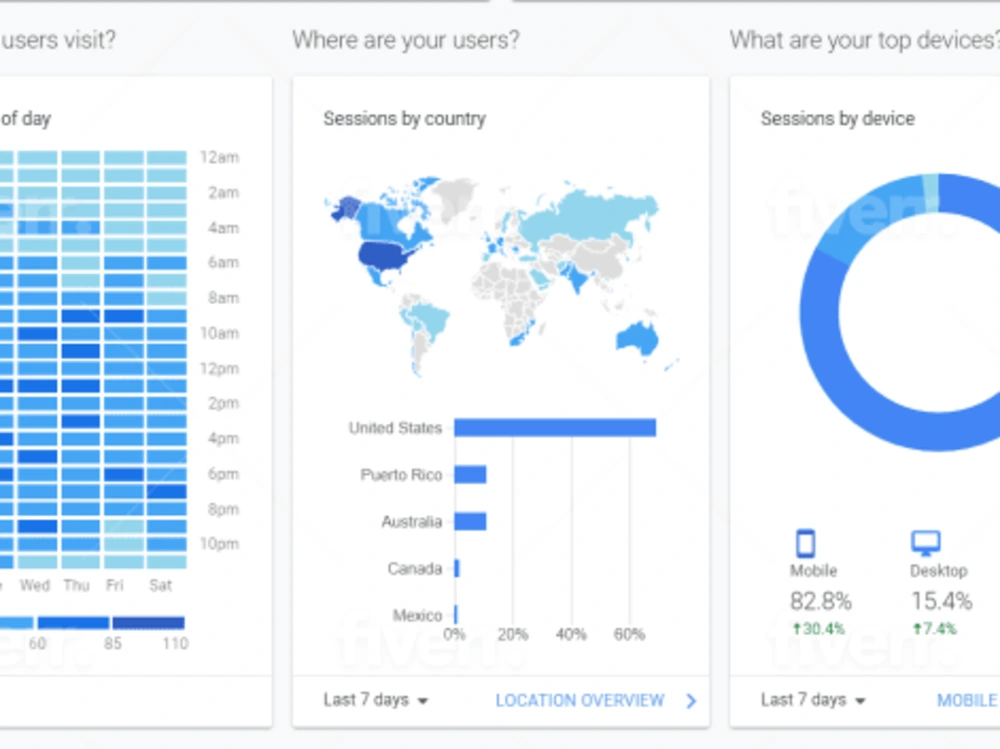Click the 'Where are your users?' heading

point(406,40)
